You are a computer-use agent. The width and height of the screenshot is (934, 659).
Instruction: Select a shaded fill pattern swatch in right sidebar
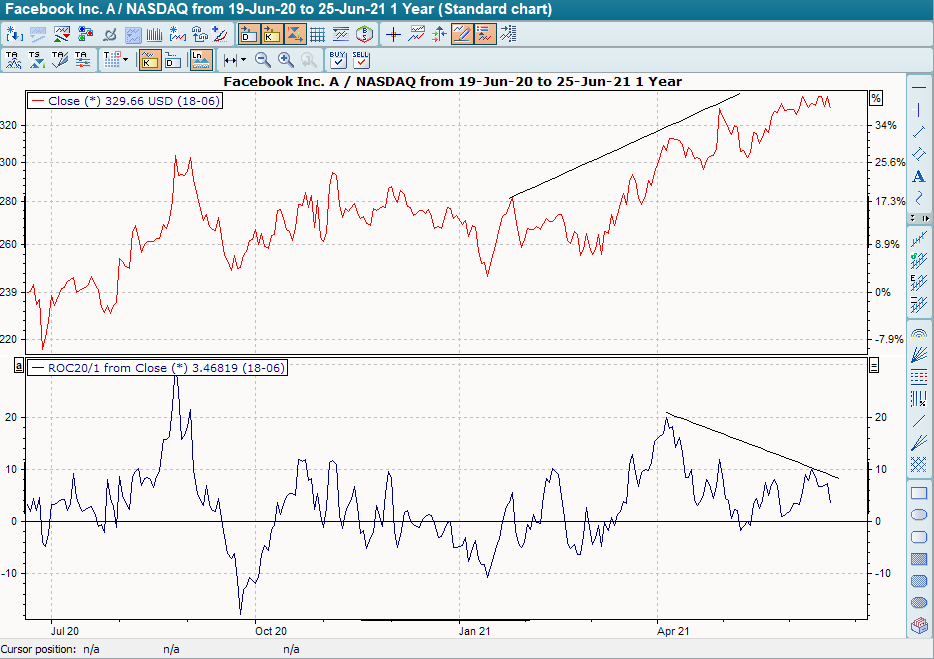(x=917, y=559)
